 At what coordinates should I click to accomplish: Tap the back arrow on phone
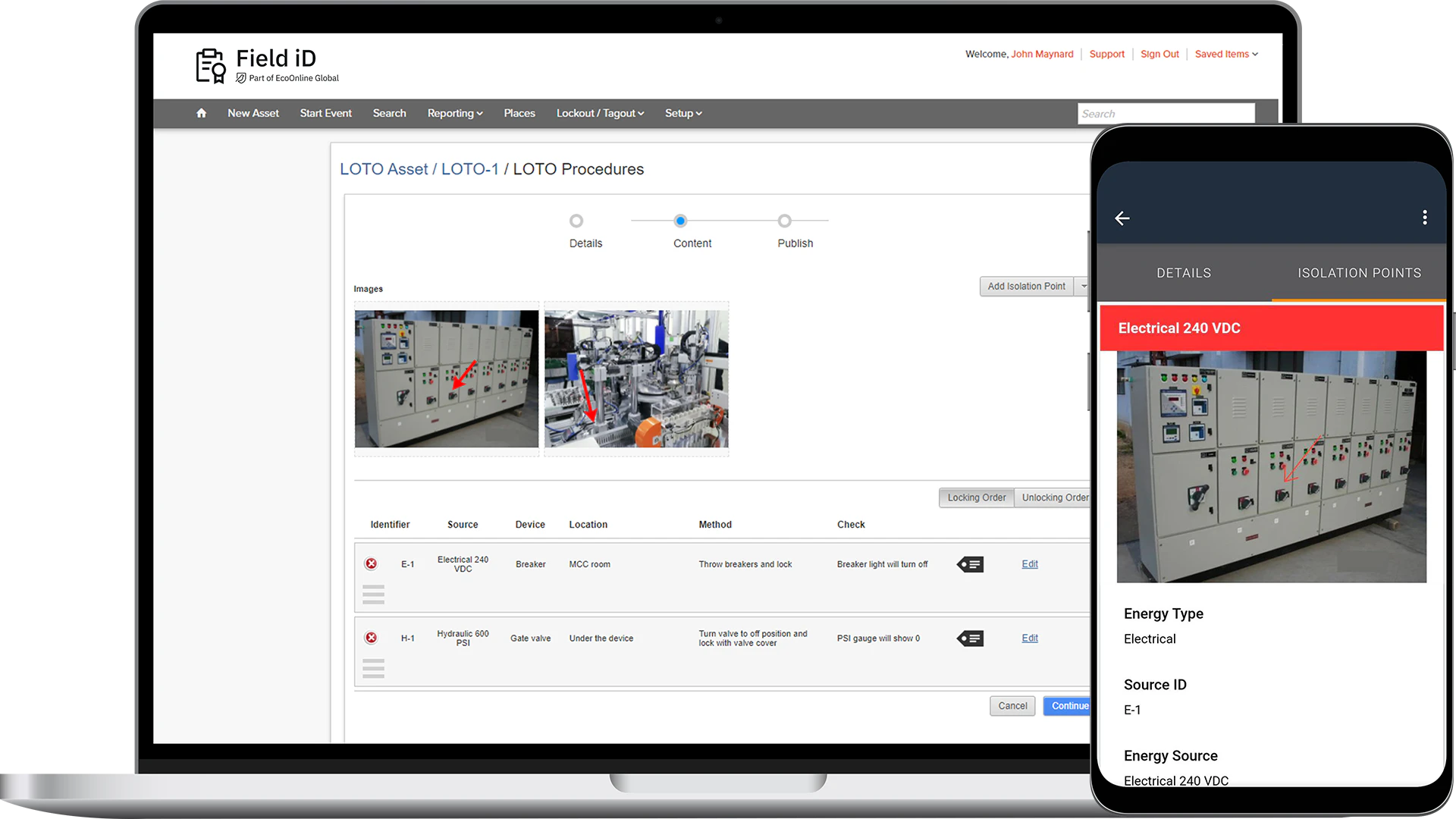pyautogui.click(x=1122, y=218)
